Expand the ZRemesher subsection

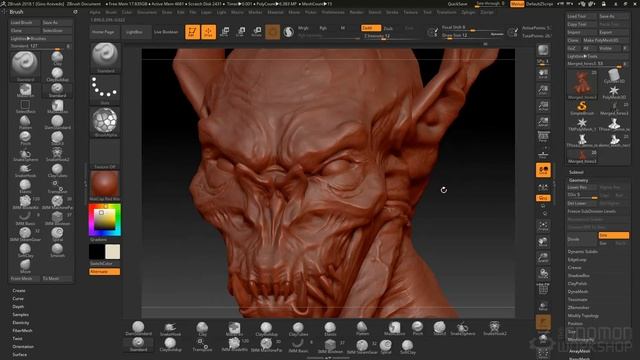(578, 307)
